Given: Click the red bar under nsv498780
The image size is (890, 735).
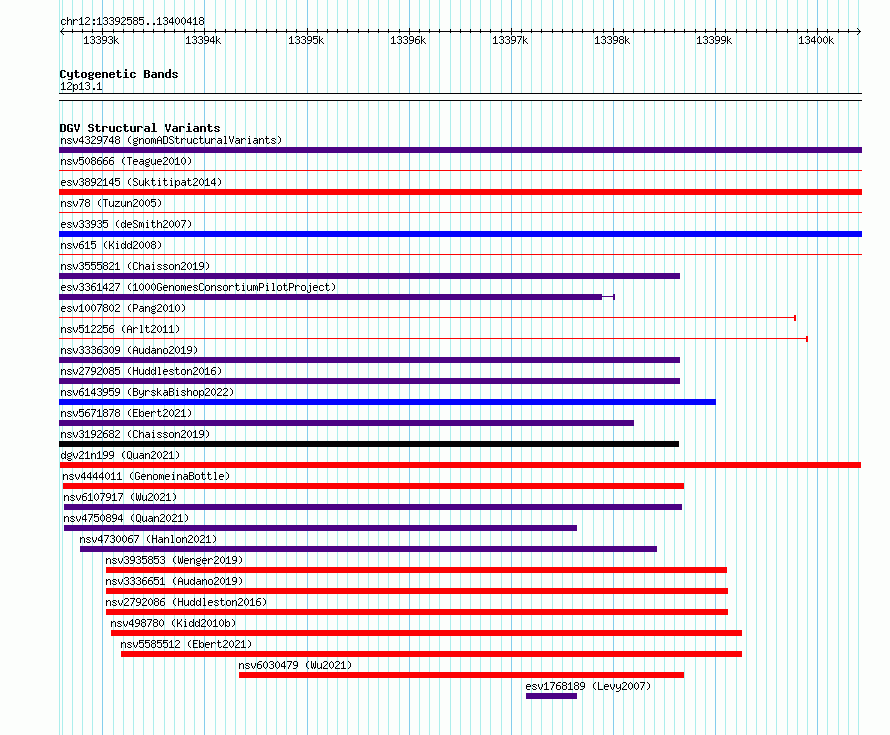Looking at the screenshot, I should (x=426, y=633).
